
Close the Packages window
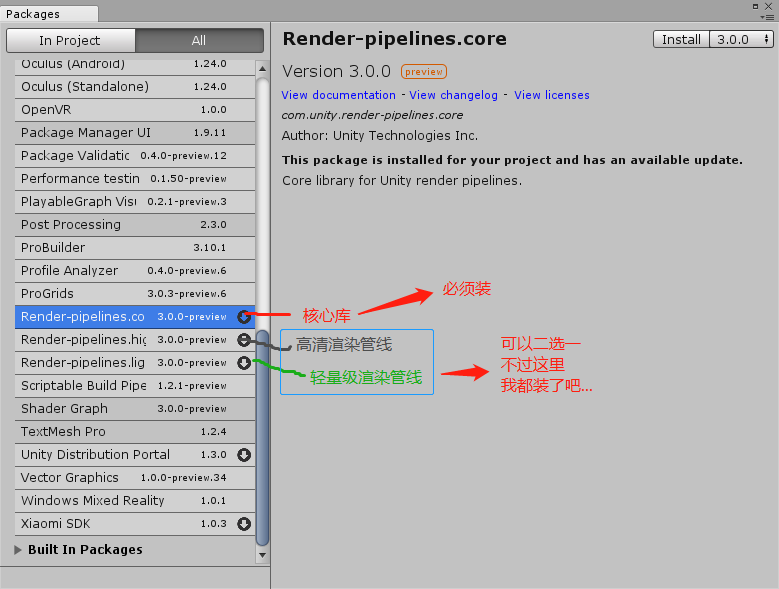pyautogui.click(x=769, y=6)
